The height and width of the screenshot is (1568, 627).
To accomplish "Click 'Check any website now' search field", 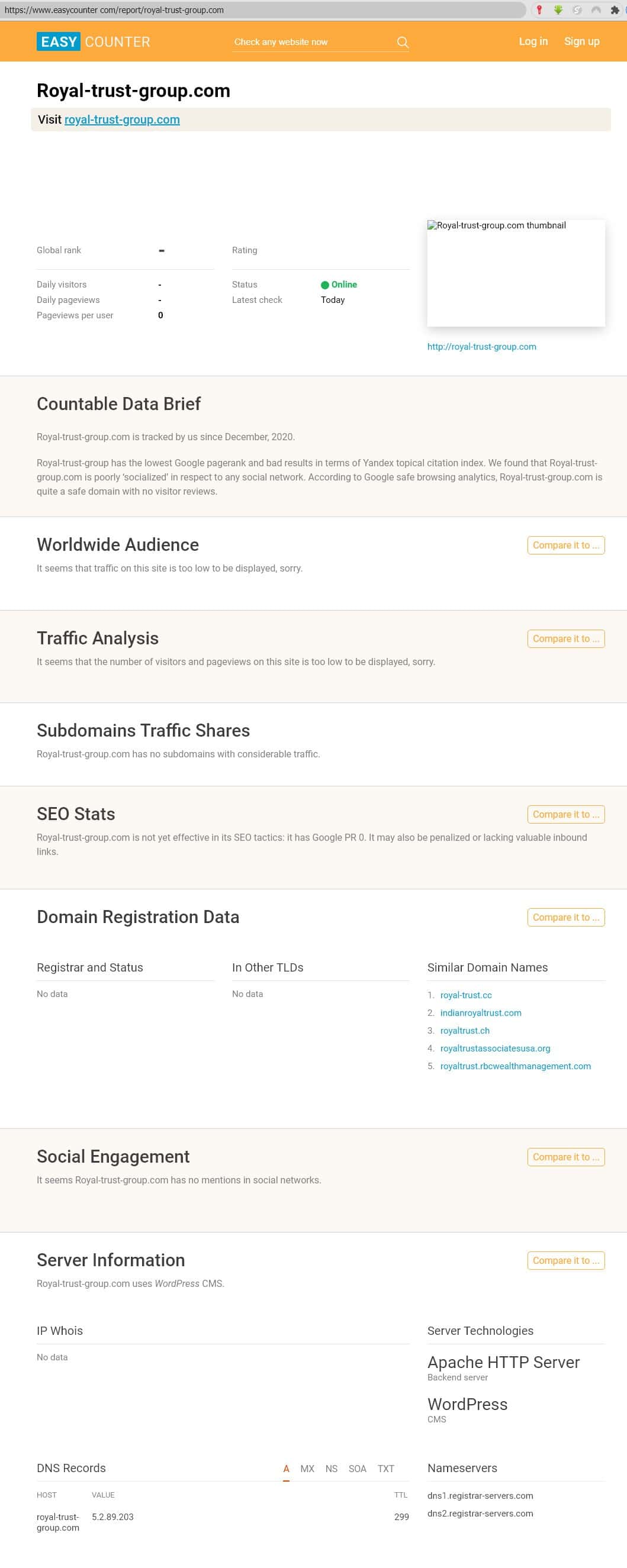I will click(x=311, y=42).
